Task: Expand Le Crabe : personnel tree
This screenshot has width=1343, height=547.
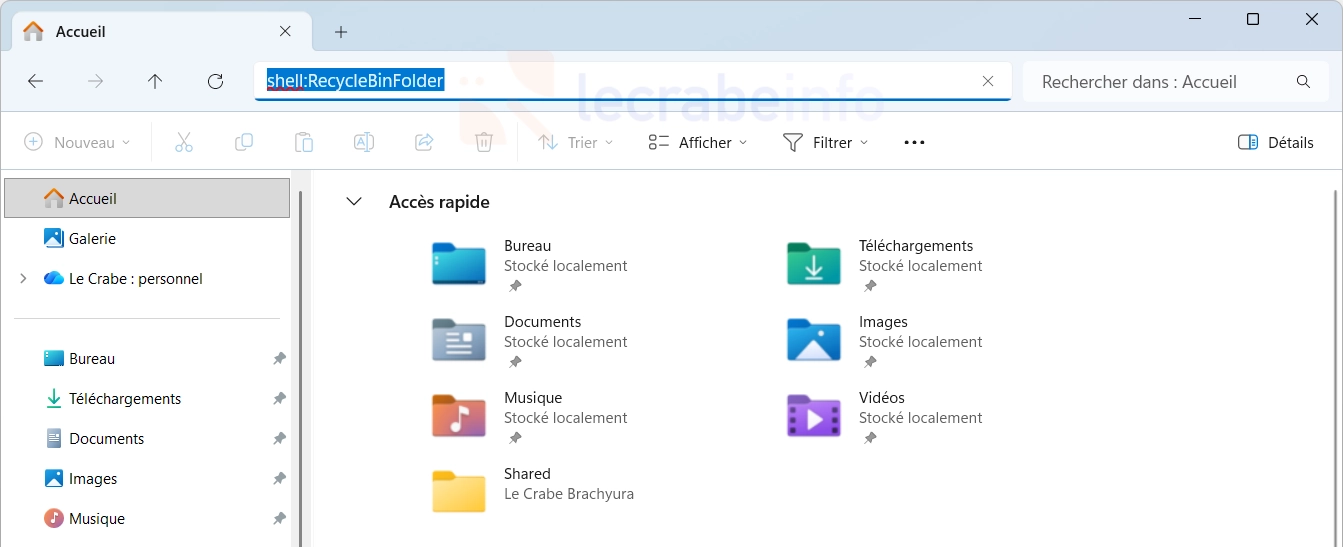Action: 23,279
